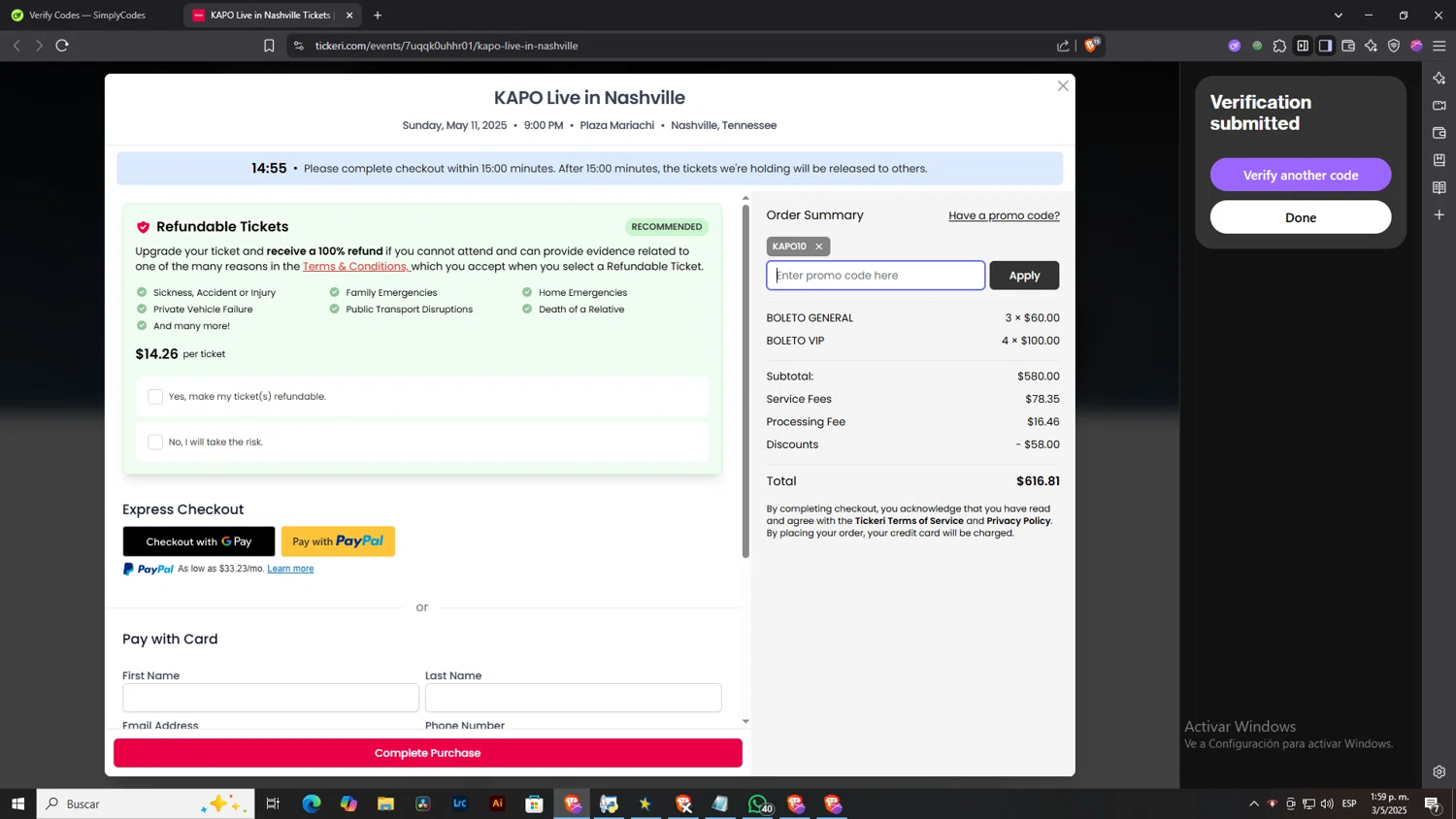Open Brave Talk camera icon in sidebar
This screenshot has width=1456, height=819.
pyautogui.click(x=1439, y=105)
